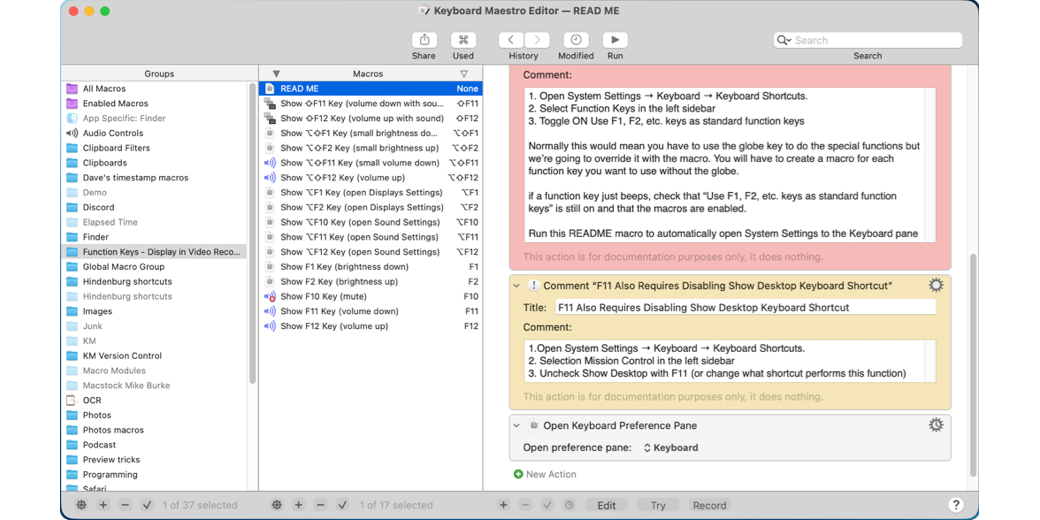Click the All Macros purple folder icon
Viewport: 1040px width, 520px height.
pos(72,88)
